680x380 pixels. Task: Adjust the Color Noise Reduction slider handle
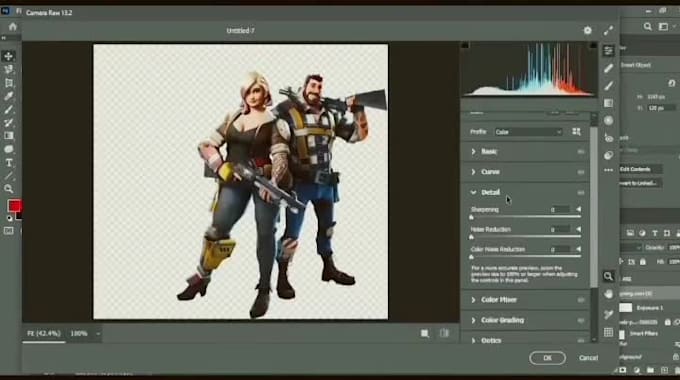click(471, 257)
